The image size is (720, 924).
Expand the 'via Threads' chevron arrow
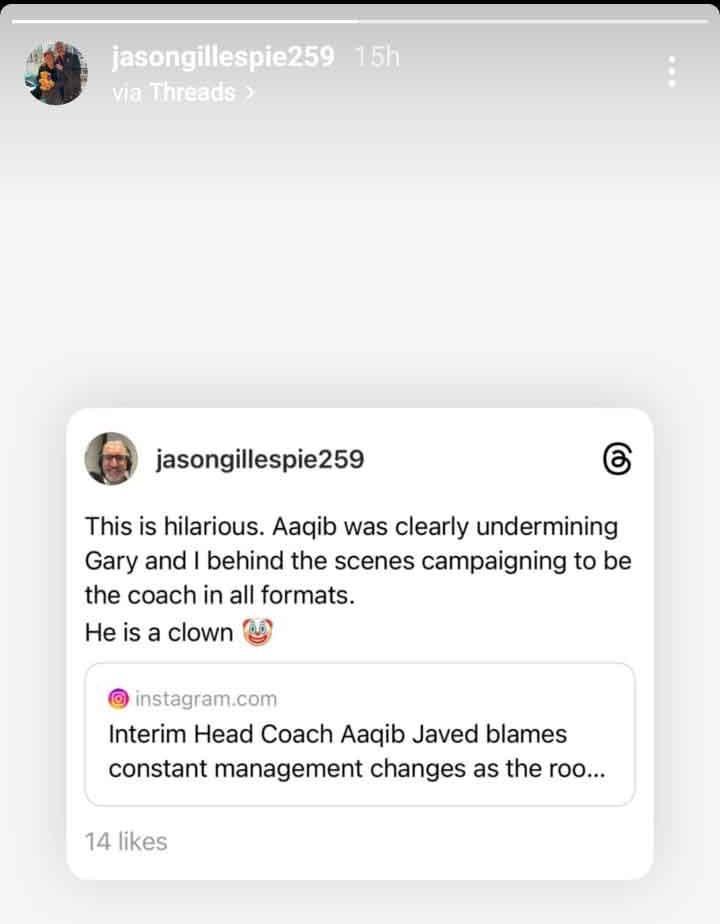click(250, 93)
